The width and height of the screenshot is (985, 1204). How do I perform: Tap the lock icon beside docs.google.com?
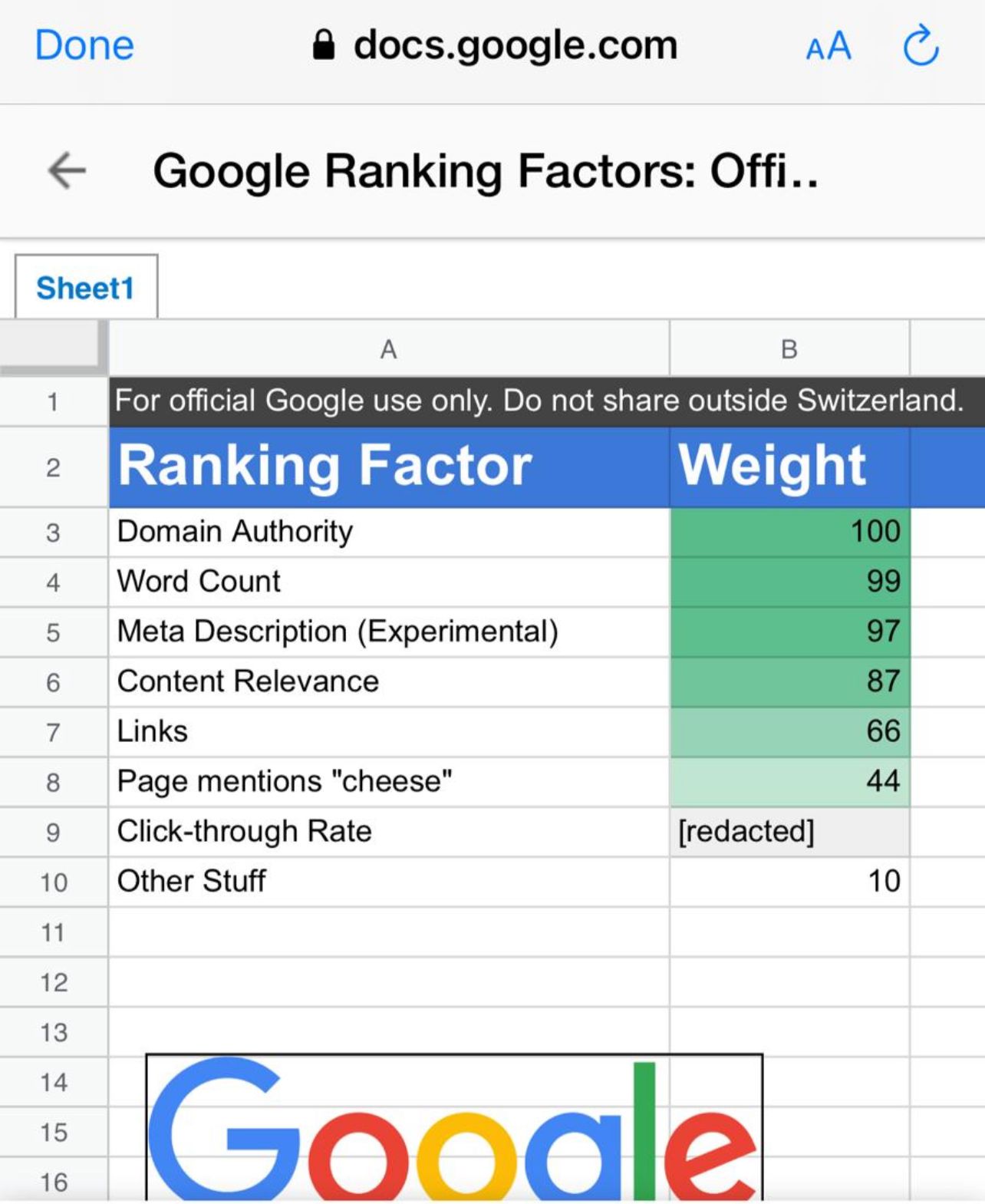tap(324, 45)
